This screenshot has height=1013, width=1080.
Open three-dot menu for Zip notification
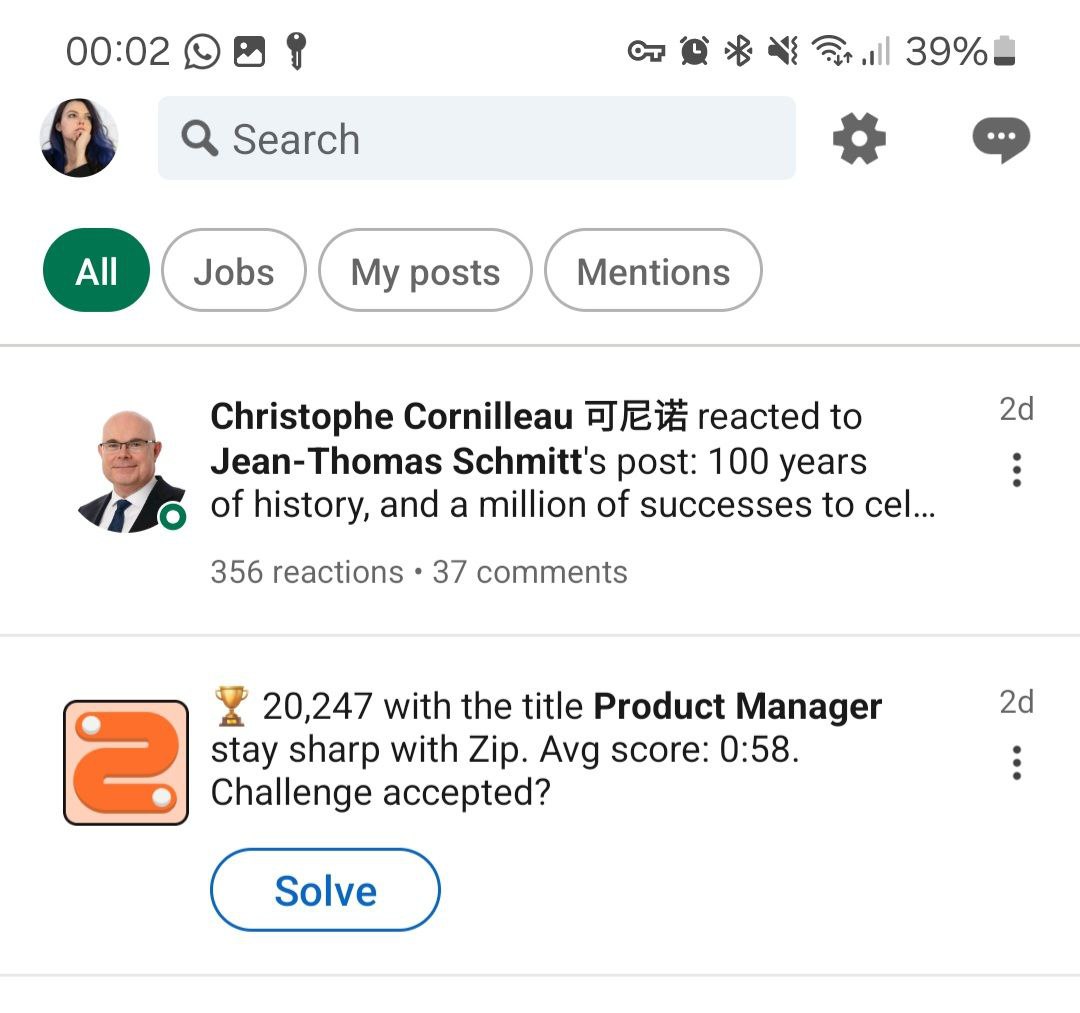(1016, 763)
